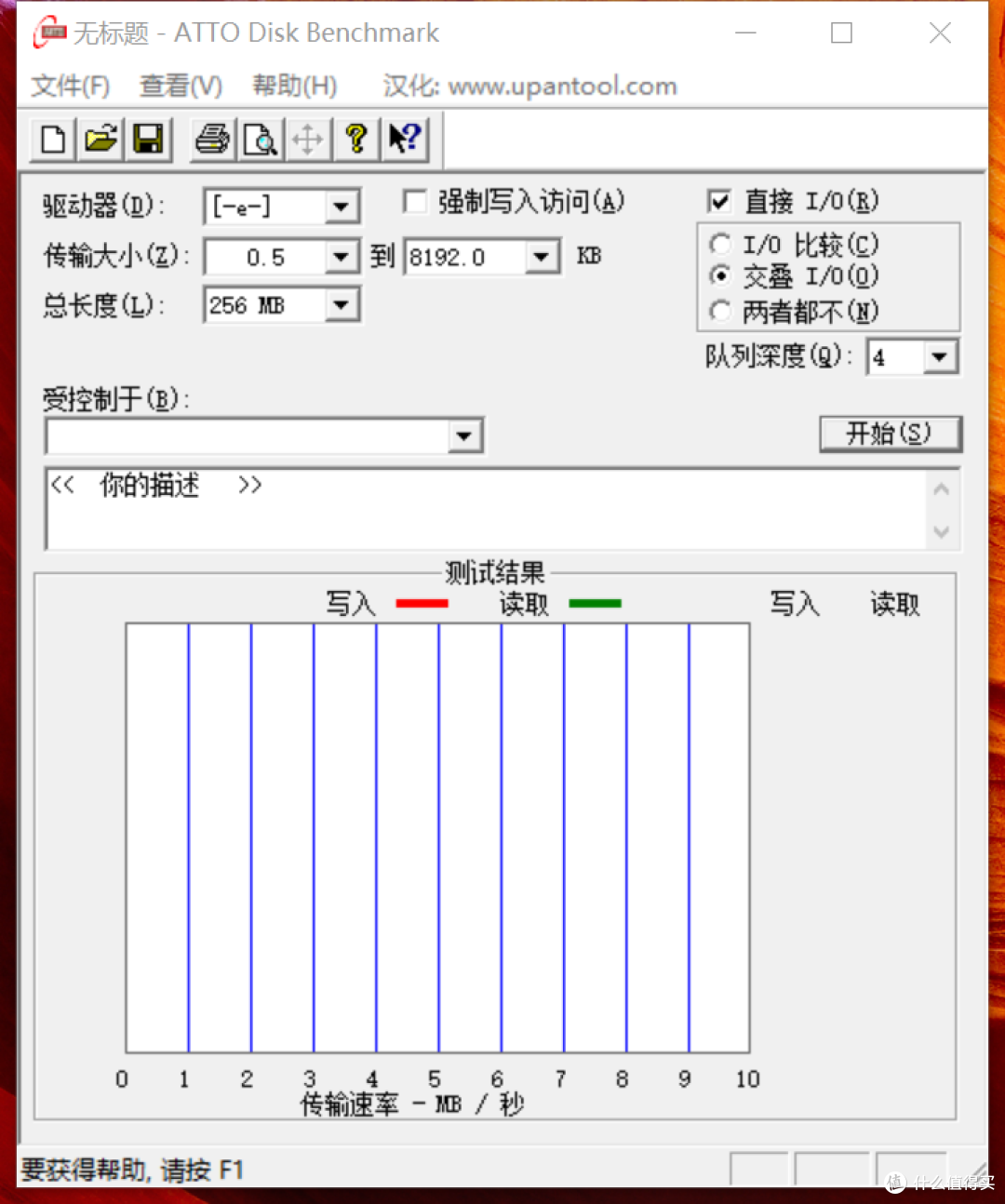Screen dimensions: 1005x1204
Task: Expand the 总长度(L) 256 MB dropdown
Action: tap(342, 304)
